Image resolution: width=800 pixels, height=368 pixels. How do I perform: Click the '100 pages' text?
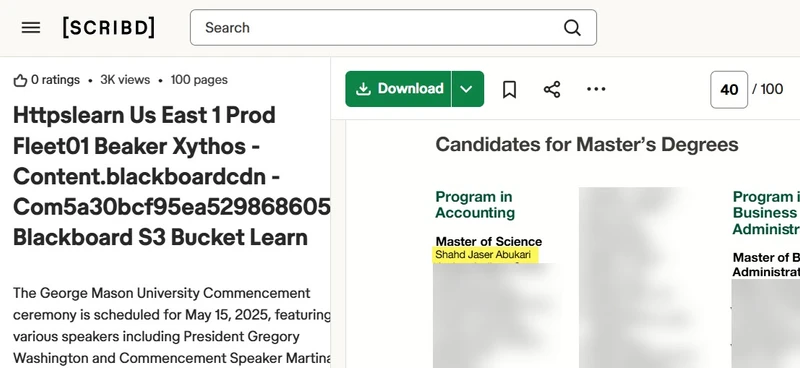pyautogui.click(x=199, y=80)
